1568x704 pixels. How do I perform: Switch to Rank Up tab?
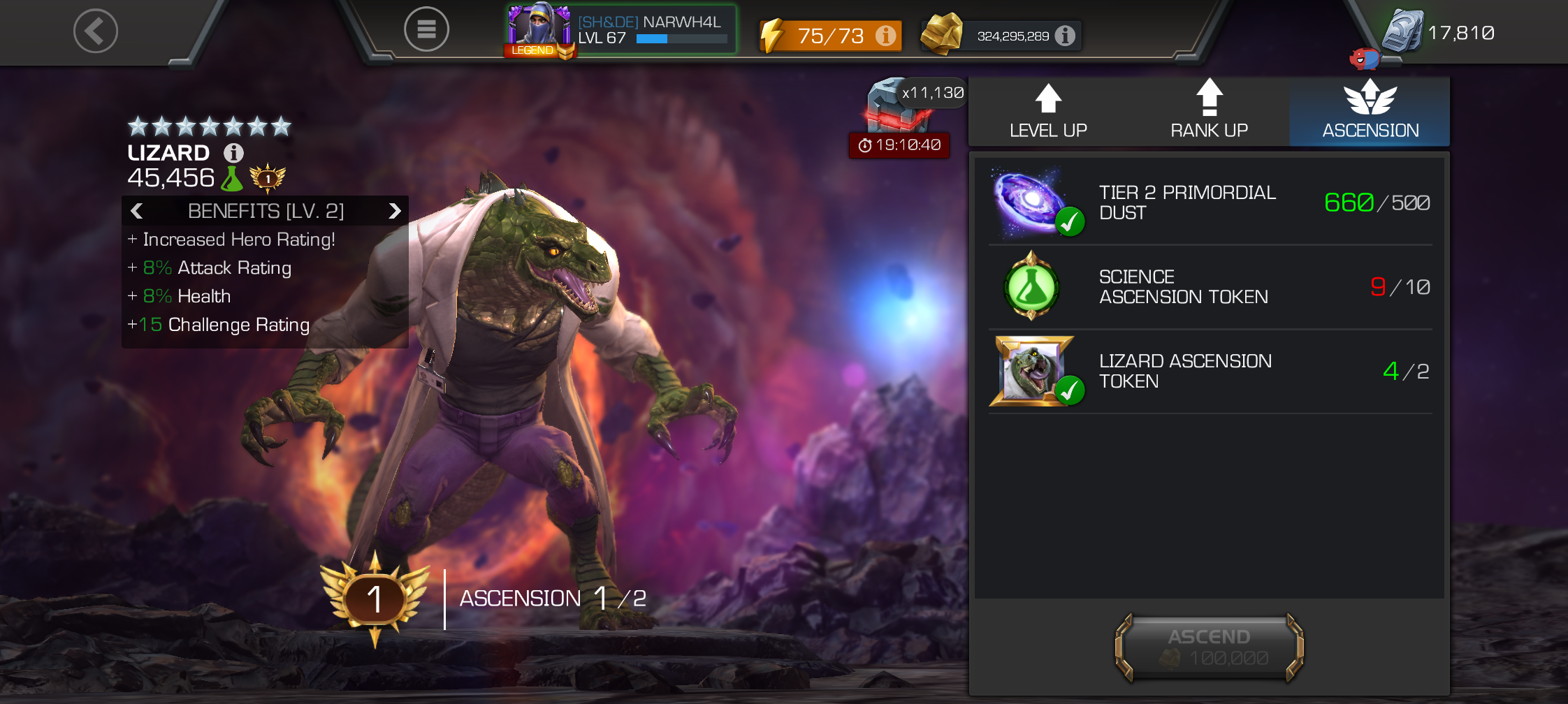click(1209, 112)
